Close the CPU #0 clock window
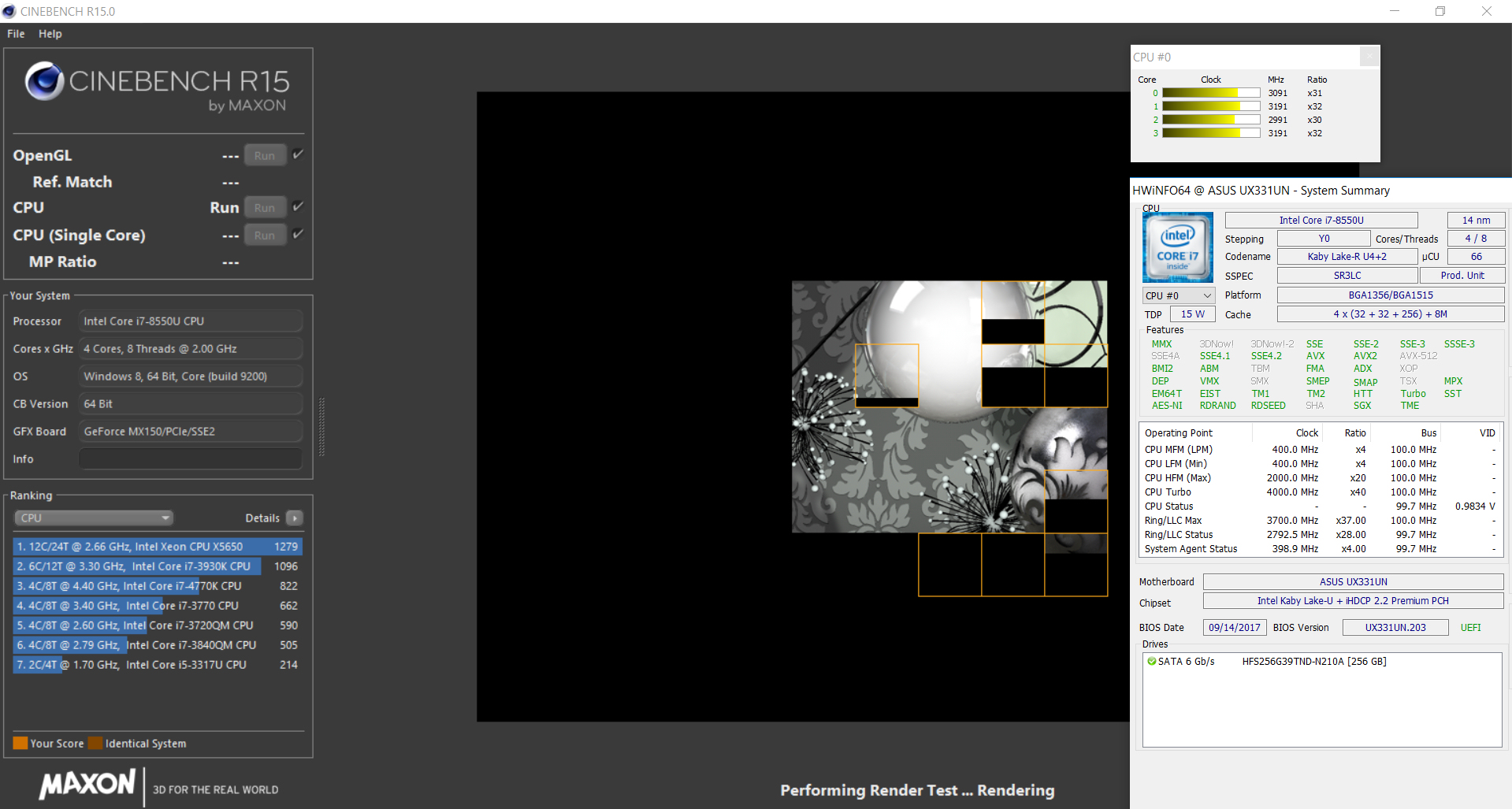 pyautogui.click(x=1369, y=57)
